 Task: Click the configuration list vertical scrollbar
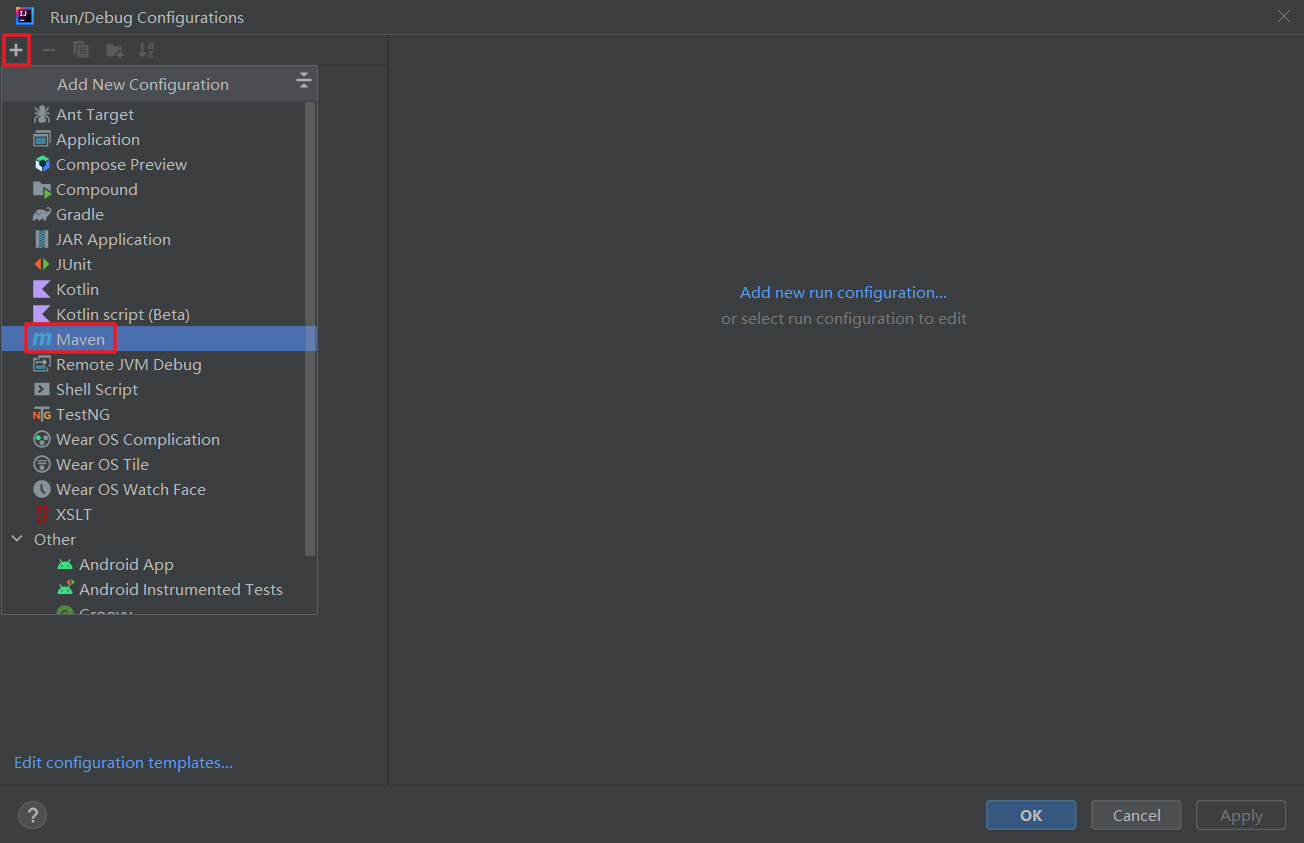tap(310, 328)
